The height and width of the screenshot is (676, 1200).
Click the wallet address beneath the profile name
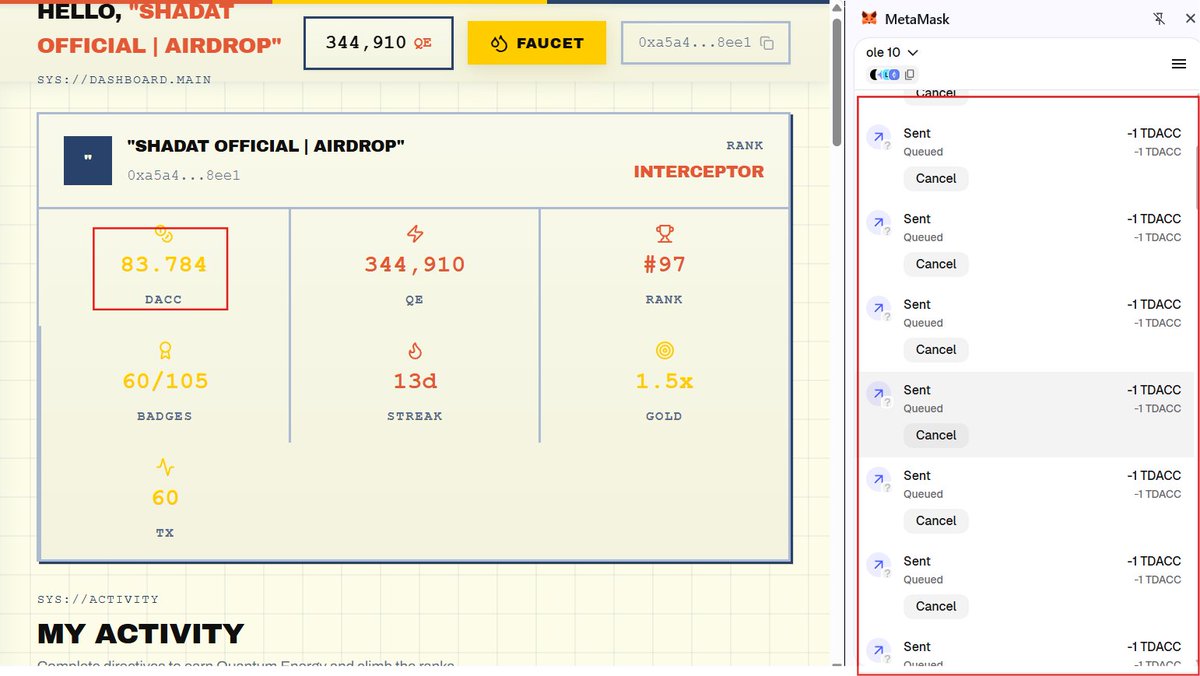[184, 175]
